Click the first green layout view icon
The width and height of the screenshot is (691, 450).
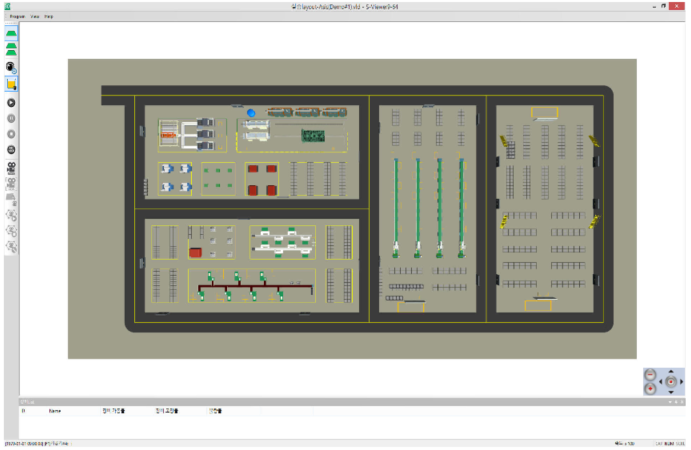[x=11, y=32]
